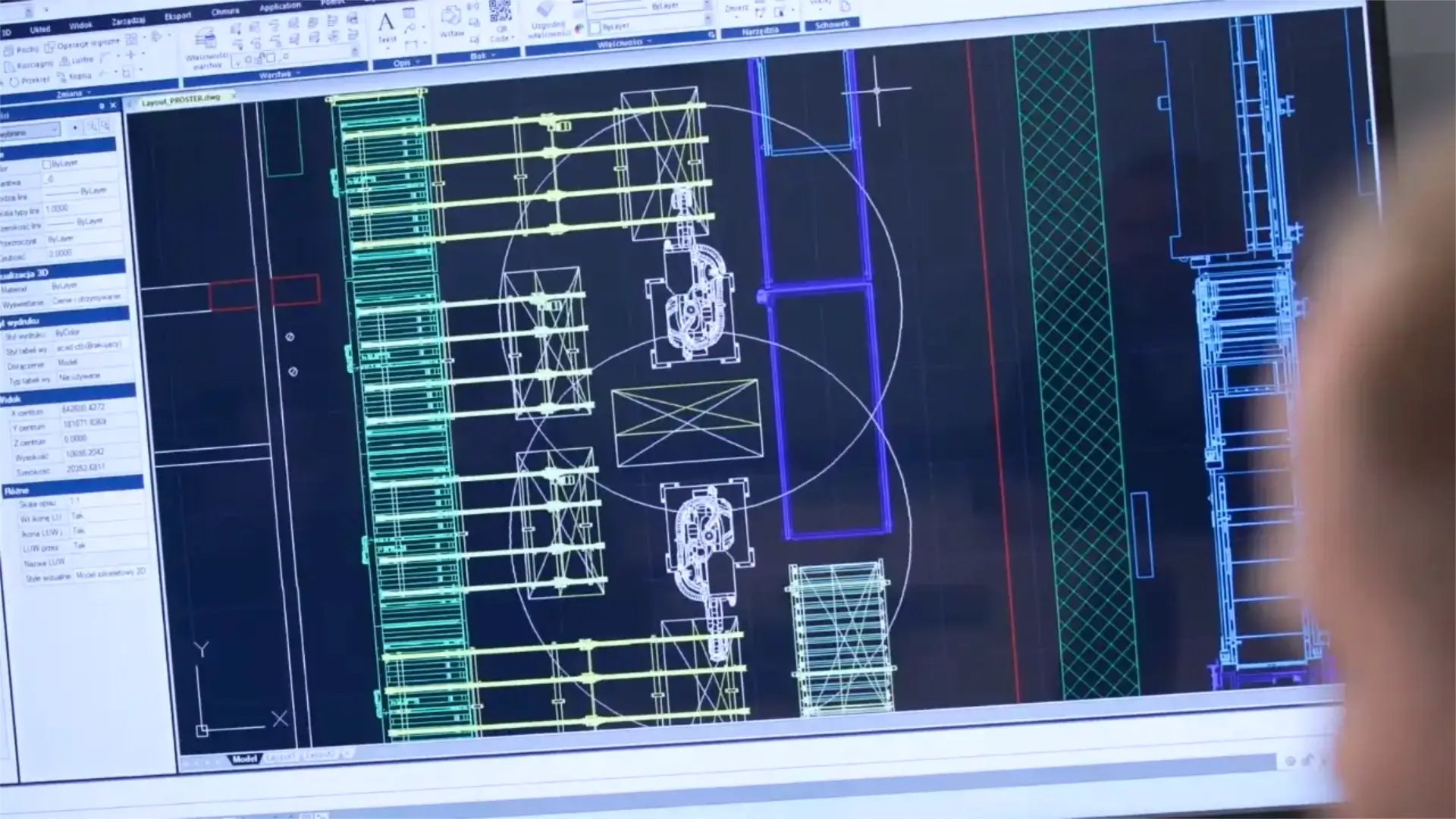Open the ByLayer linetype dropdown in ribbon
Image resolution: width=1456 pixels, height=819 pixels.
708,6
